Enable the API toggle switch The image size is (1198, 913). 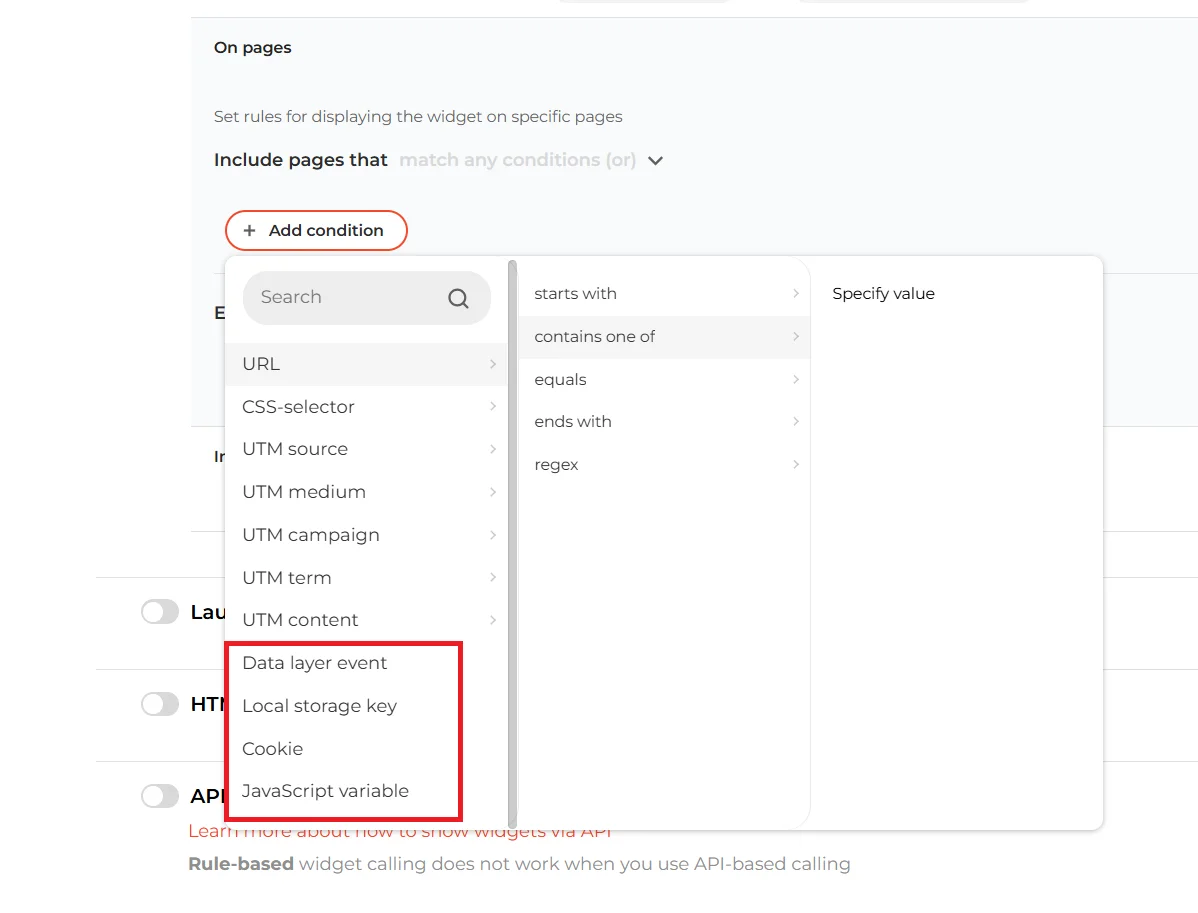tap(159, 796)
